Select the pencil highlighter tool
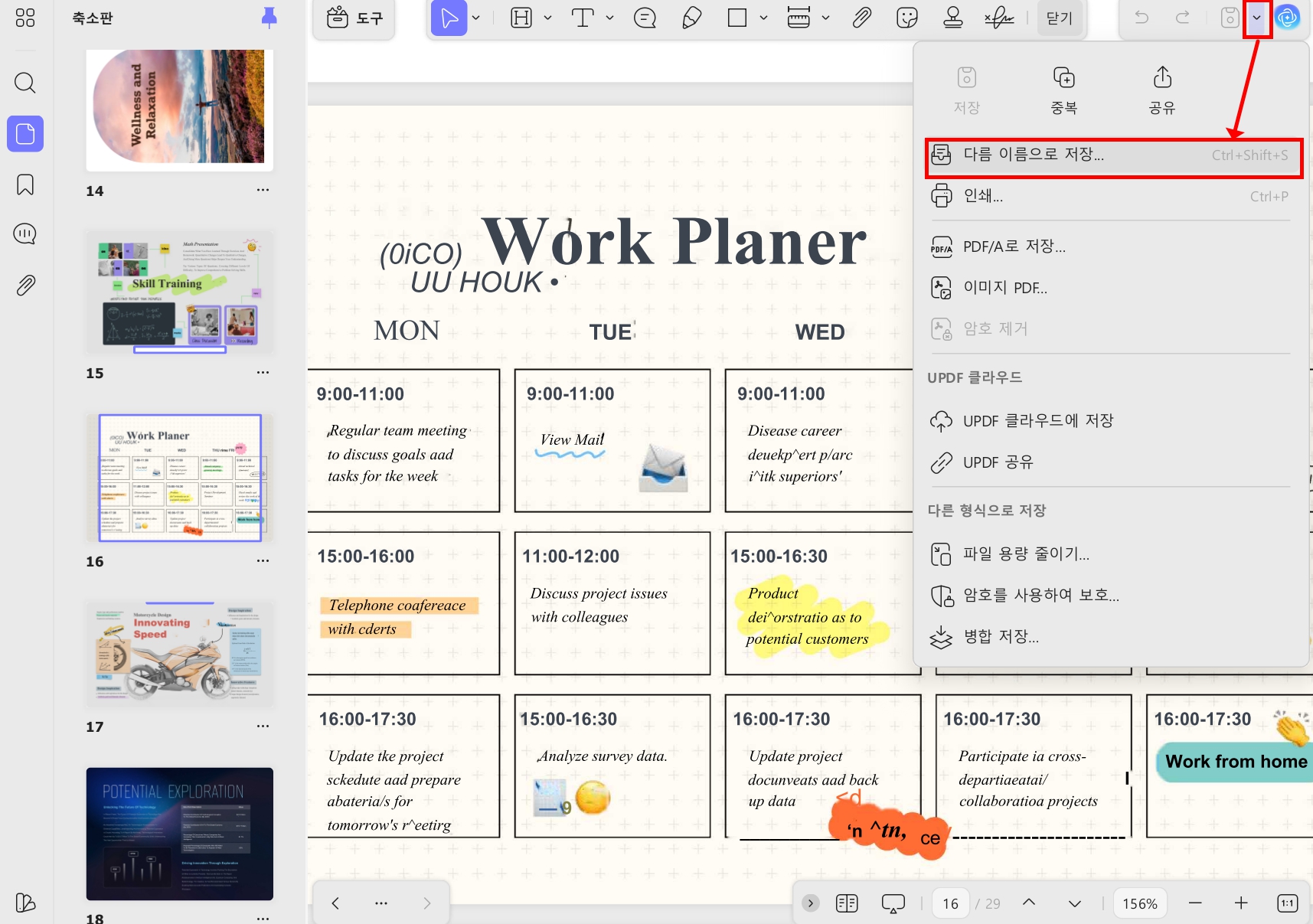The height and width of the screenshot is (924, 1313). pyautogui.click(x=691, y=18)
